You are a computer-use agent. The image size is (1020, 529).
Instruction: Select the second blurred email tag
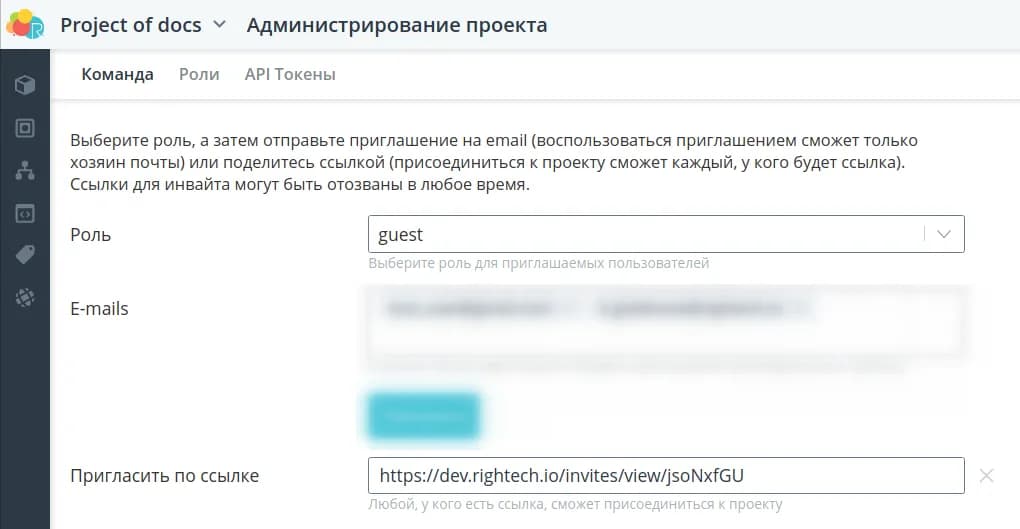[x=700, y=310]
